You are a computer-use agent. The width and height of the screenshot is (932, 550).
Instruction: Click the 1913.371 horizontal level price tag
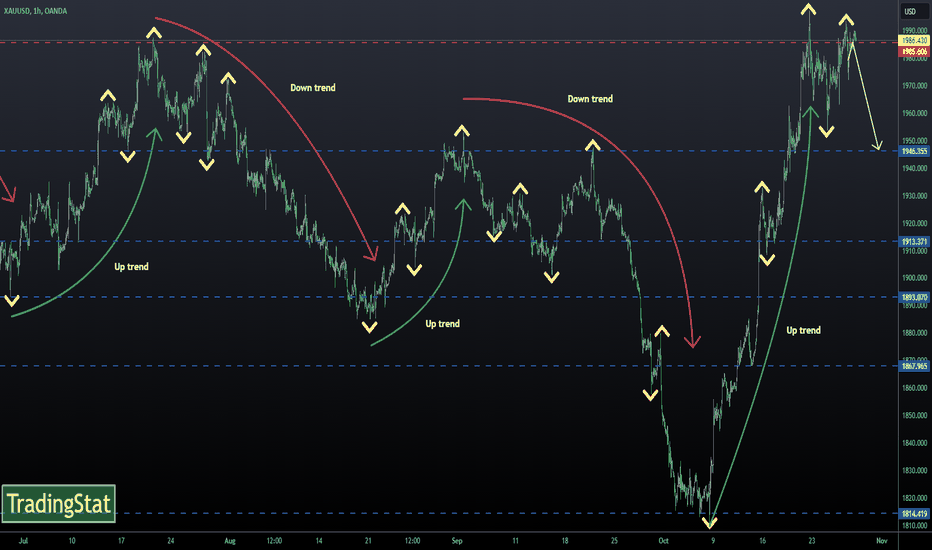915,241
